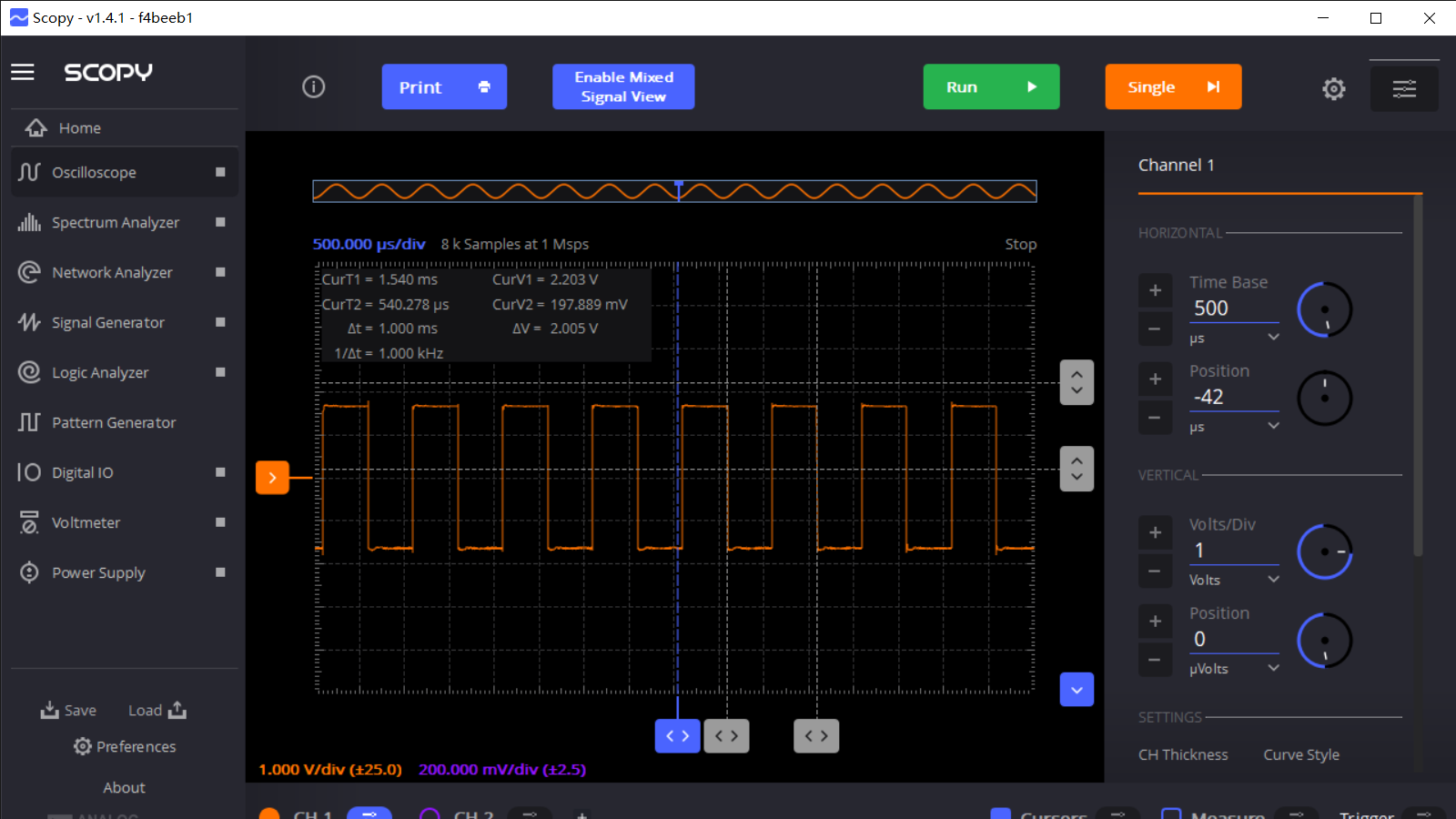Click the Scopy logo
This screenshot has width=1456, height=819.
[108, 72]
